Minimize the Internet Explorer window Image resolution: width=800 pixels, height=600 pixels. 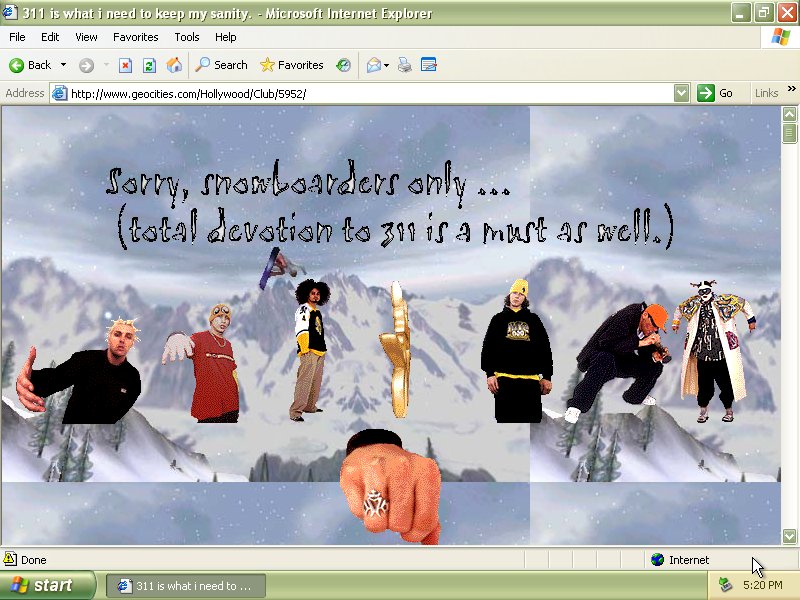[740, 13]
